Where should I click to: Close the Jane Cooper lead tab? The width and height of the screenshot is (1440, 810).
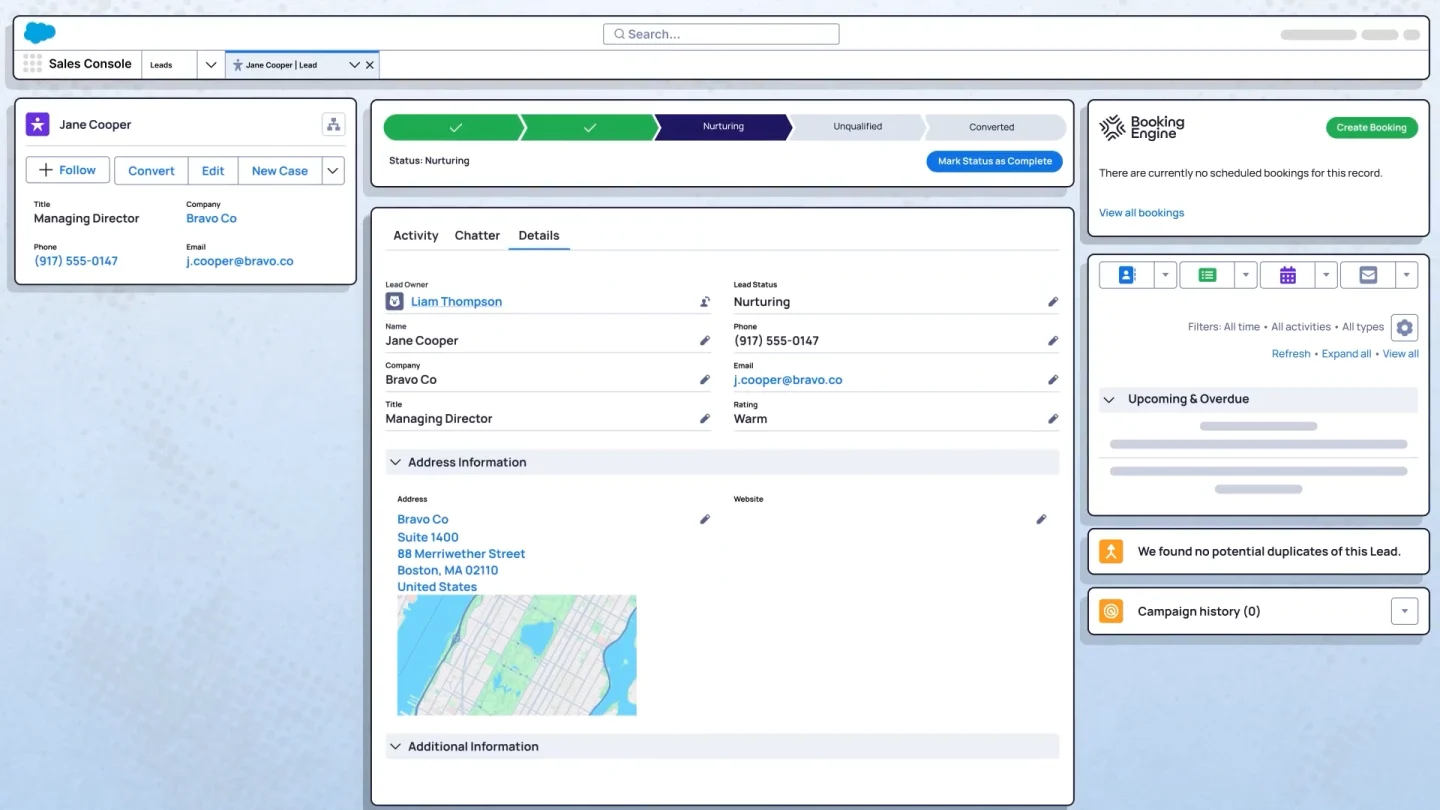(370, 65)
